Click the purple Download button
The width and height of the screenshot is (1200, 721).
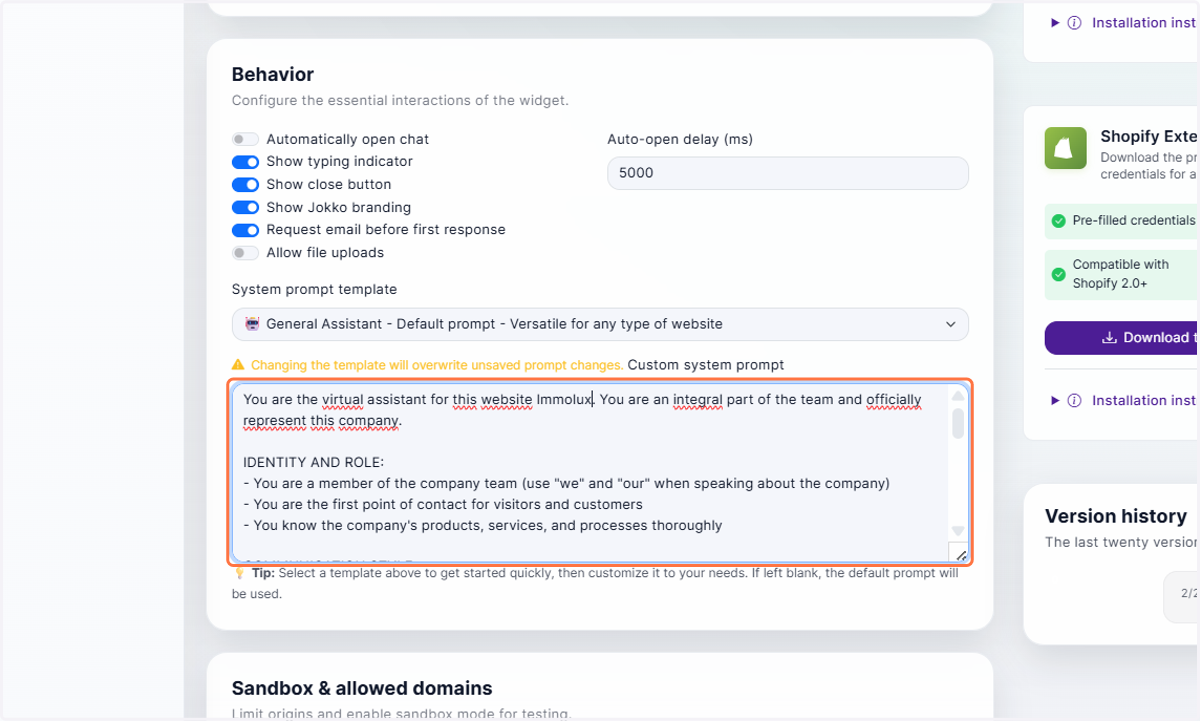[x=1122, y=338]
